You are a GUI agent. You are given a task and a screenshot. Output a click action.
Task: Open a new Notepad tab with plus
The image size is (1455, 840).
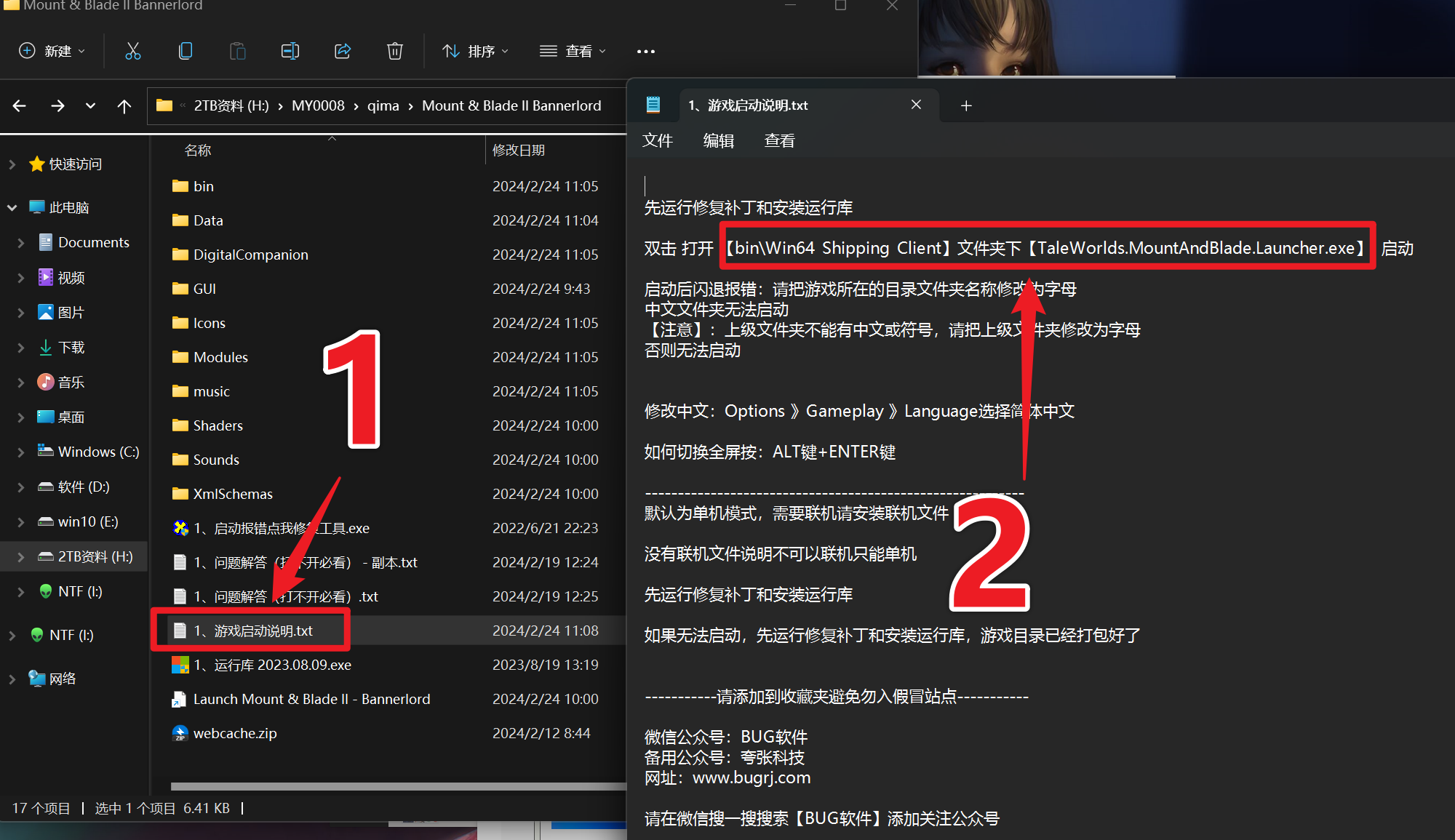(x=966, y=105)
